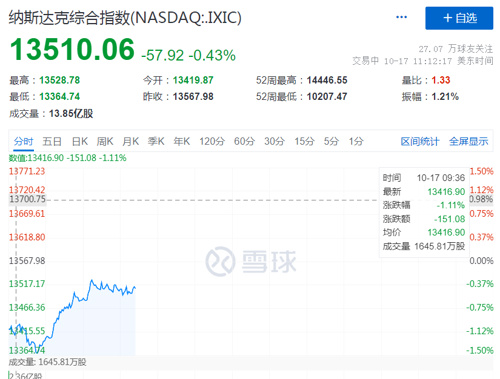Select the 年K yearly chart tab
Image resolution: width=500 pixels, height=379 pixels.
(182, 141)
